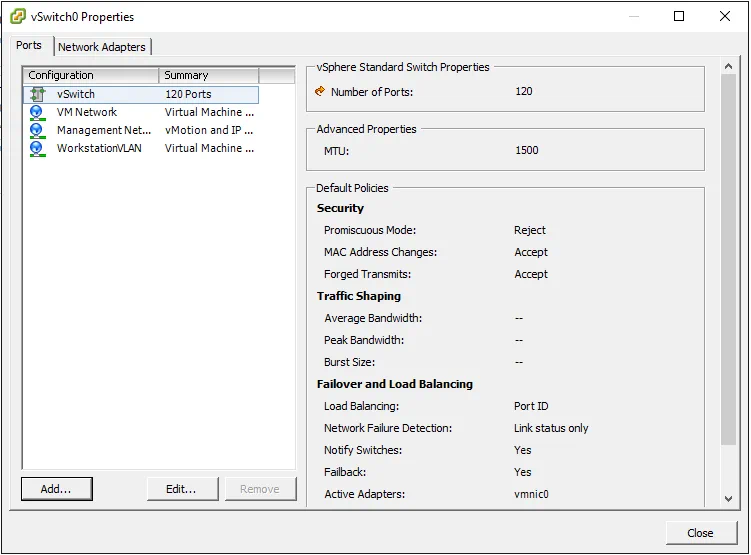Click the Remove button
Viewport: 751px width, 555px height.
(259, 489)
